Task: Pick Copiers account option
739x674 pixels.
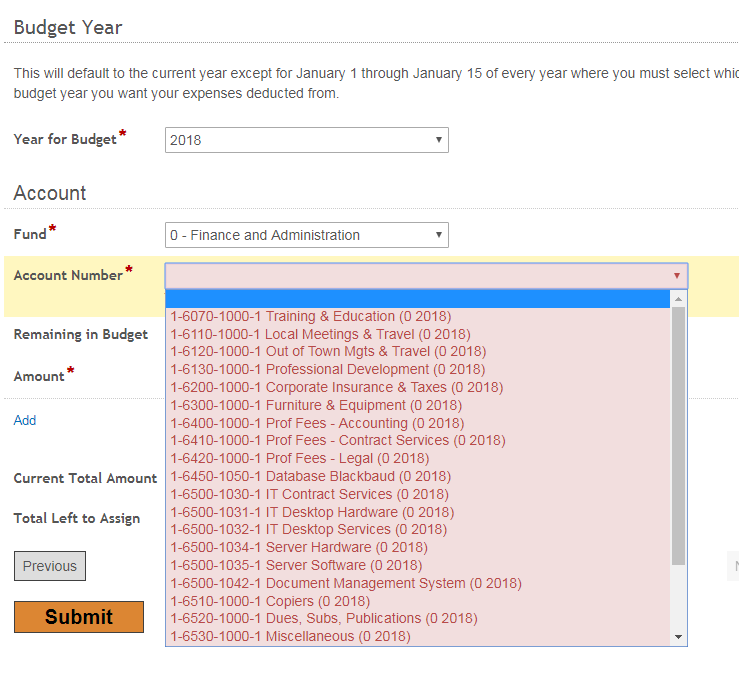Action: click(418, 601)
